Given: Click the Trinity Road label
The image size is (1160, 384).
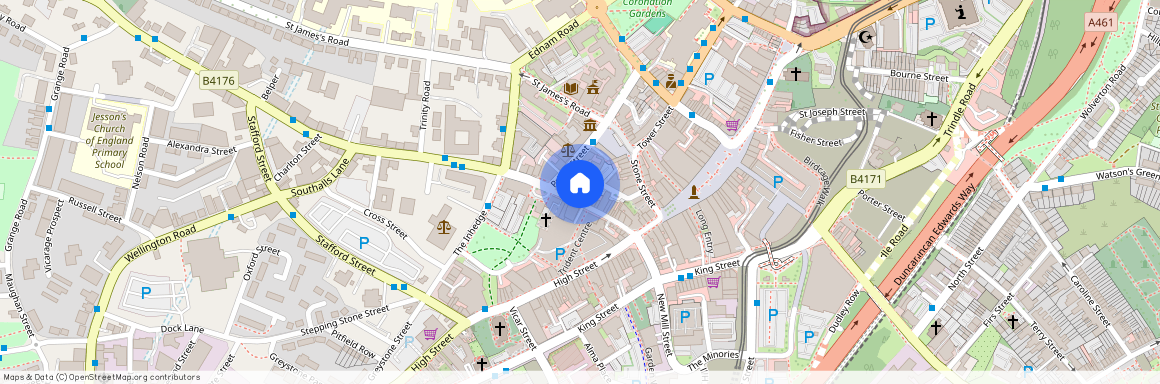Looking at the screenshot, I should (x=425, y=105).
